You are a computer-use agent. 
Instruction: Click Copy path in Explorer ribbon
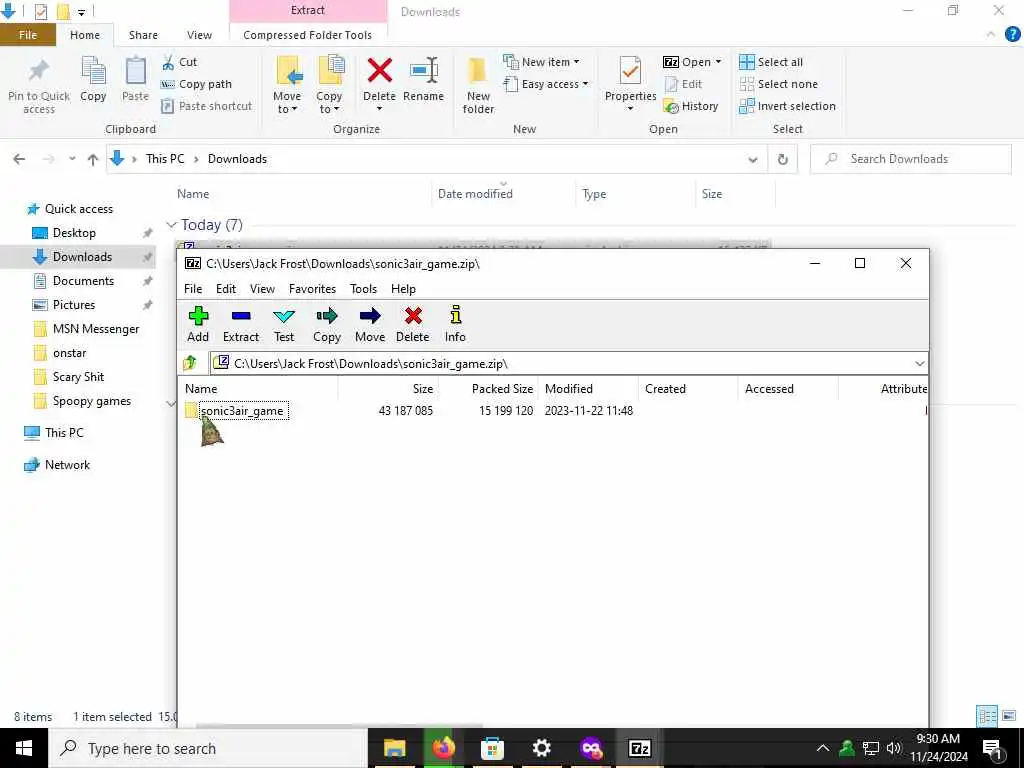coord(197,84)
